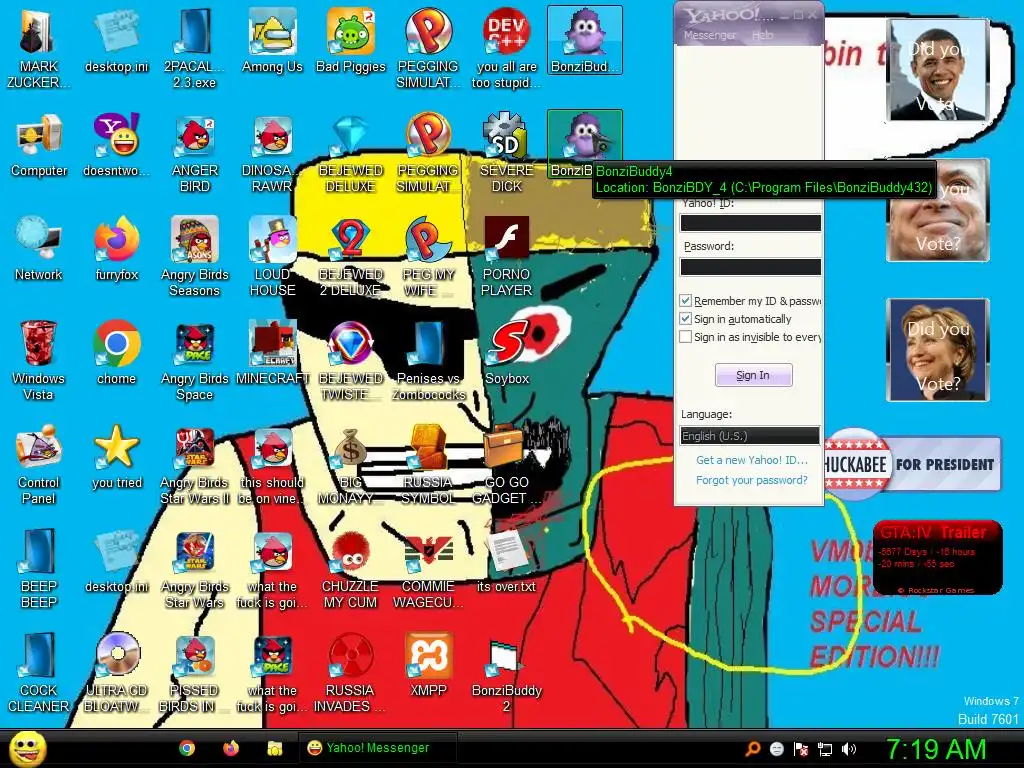
Task: Click the Hillary Clinton 'Did you Vote?' gadget
Action: point(938,349)
